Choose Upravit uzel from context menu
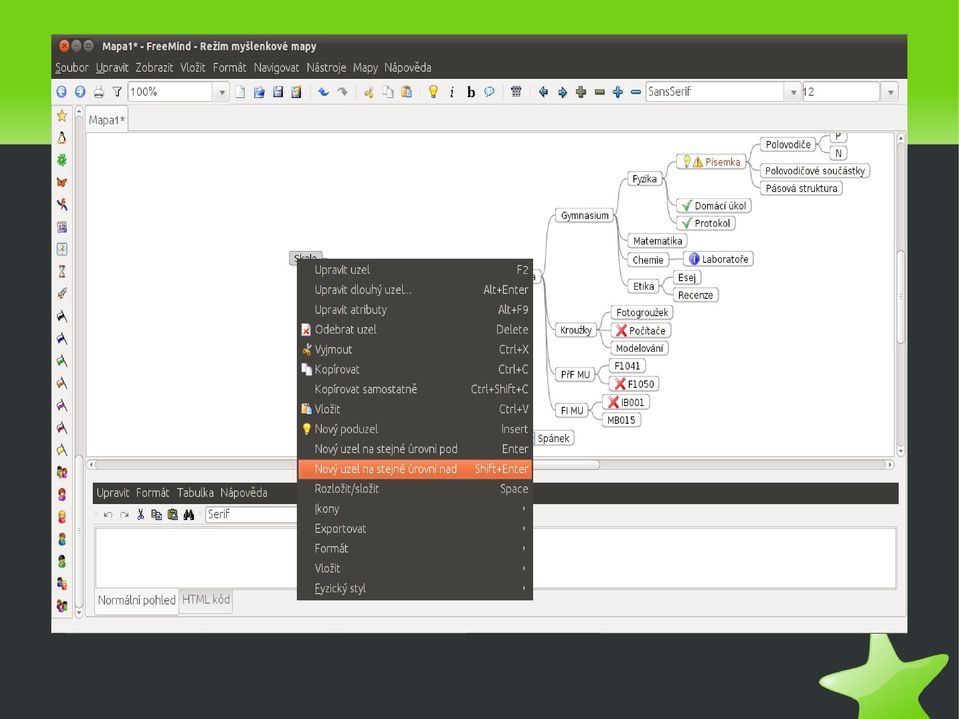The height and width of the screenshot is (719, 959). pyautogui.click(x=415, y=270)
